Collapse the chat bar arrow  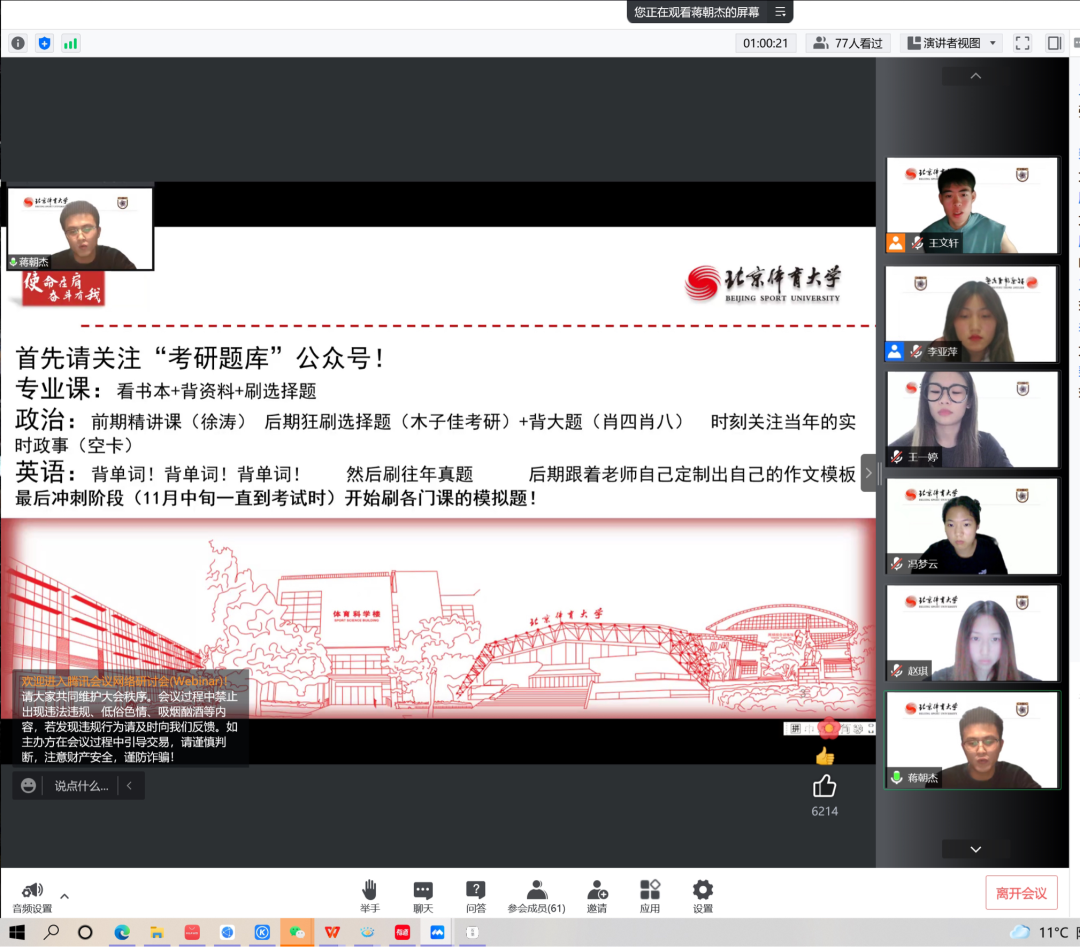[x=129, y=786]
